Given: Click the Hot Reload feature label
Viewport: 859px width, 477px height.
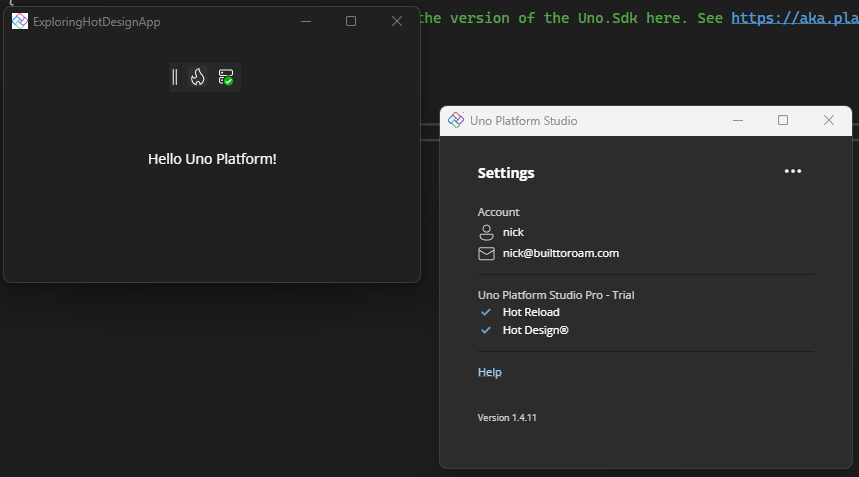Looking at the screenshot, I should point(531,312).
